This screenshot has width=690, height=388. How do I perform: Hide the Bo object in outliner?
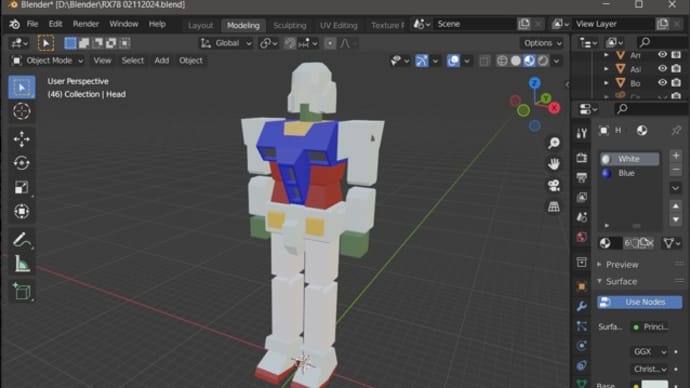(662, 82)
